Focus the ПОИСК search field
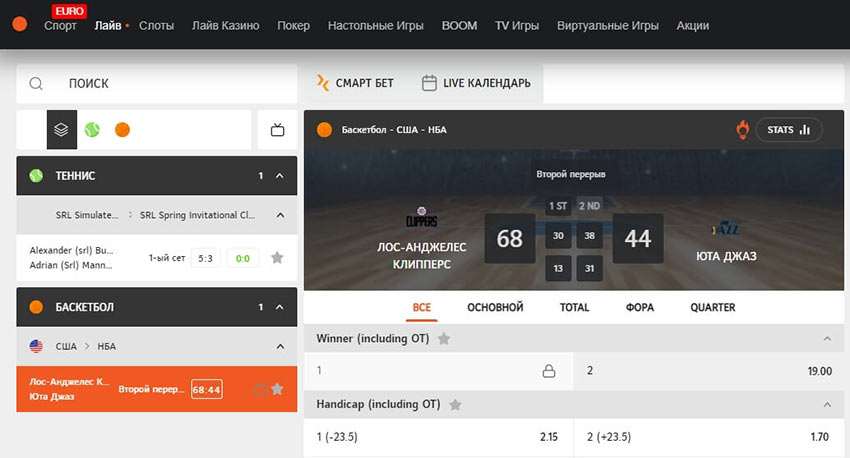Screen dimensions: 850x458 pyautogui.click(x=157, y=83)
